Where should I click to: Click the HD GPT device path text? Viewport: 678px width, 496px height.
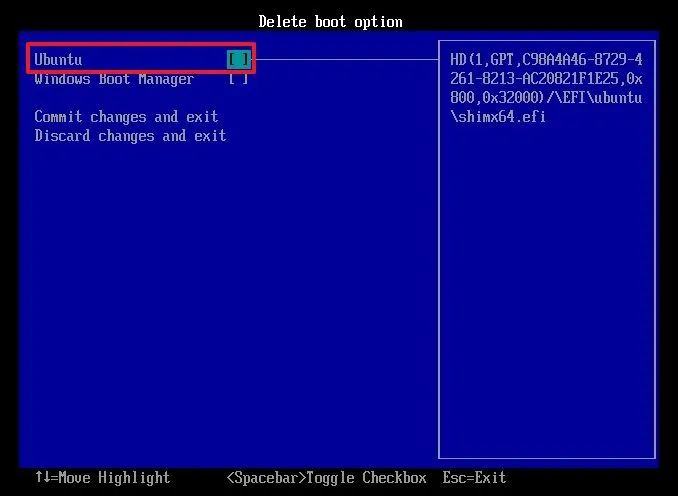546,88
